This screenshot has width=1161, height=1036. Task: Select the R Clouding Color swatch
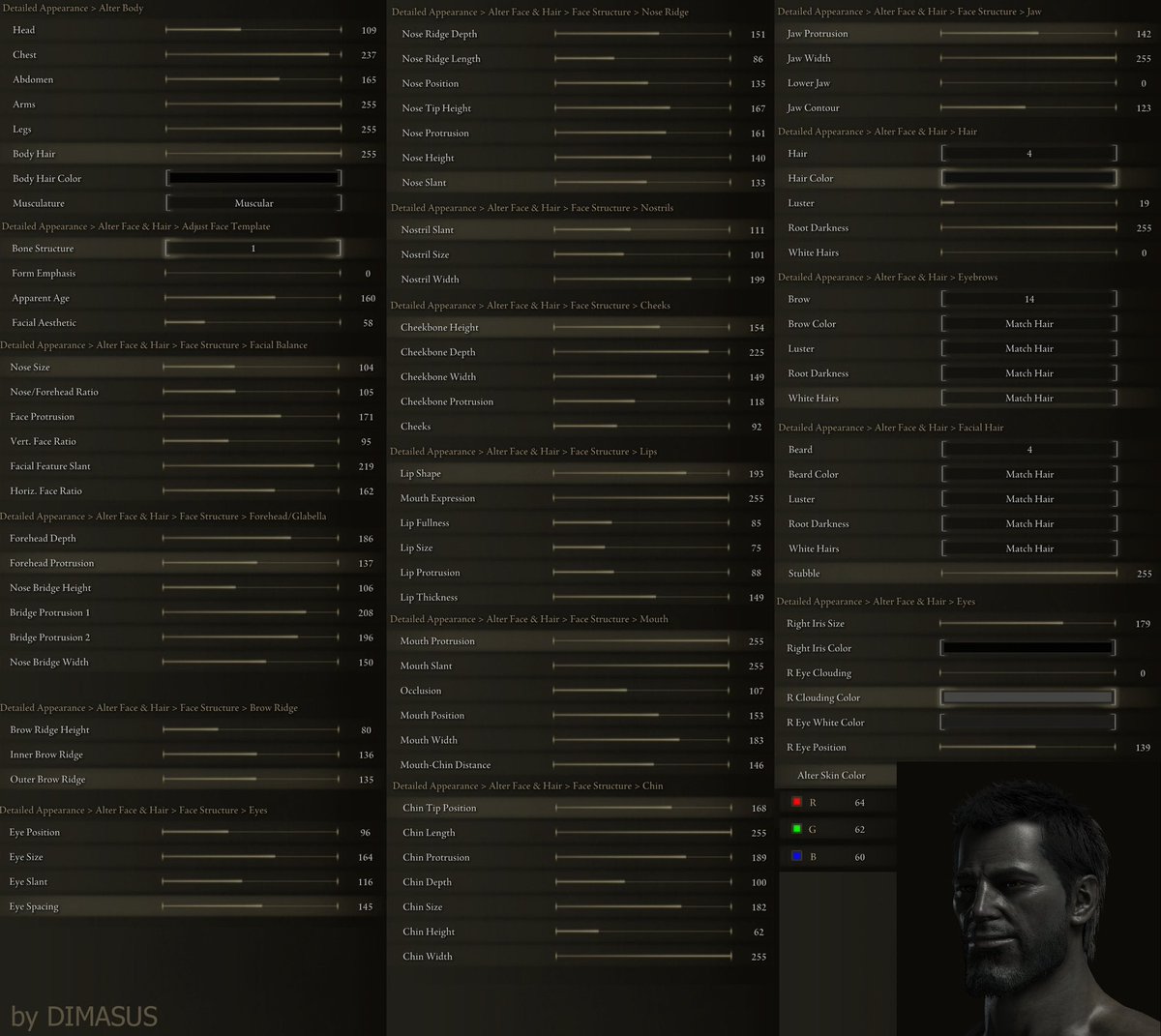1027,697
